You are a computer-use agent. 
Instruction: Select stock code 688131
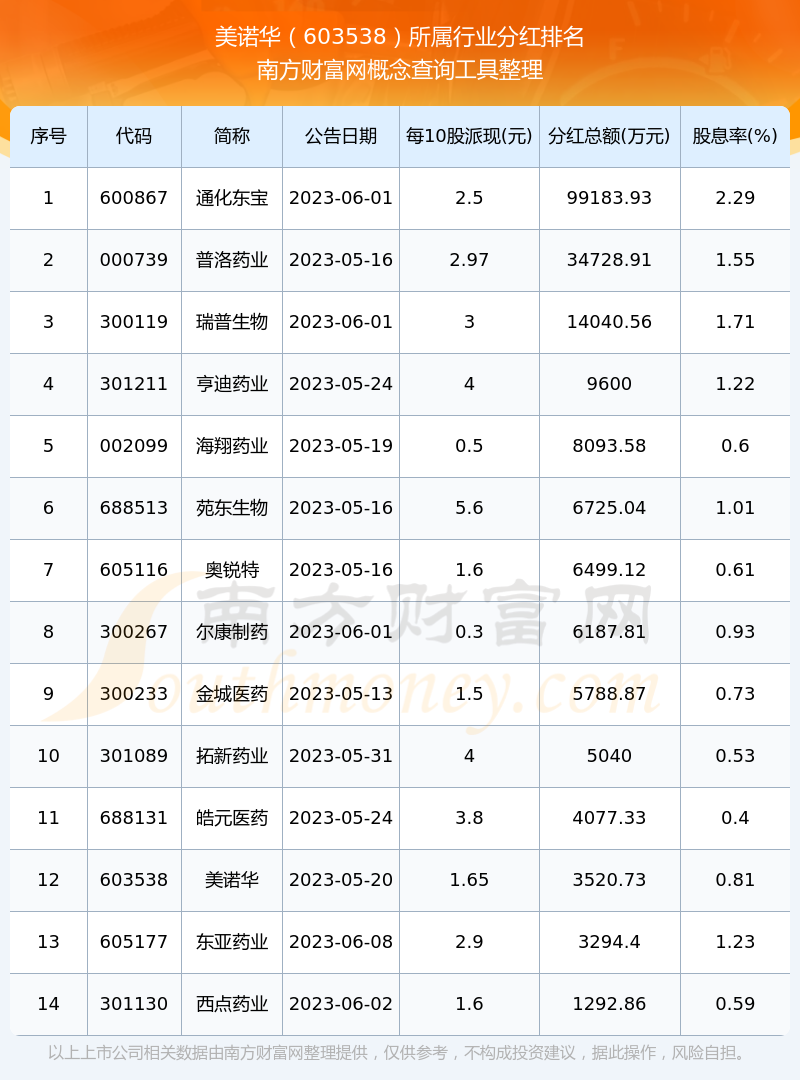click(x=134, y=818)
